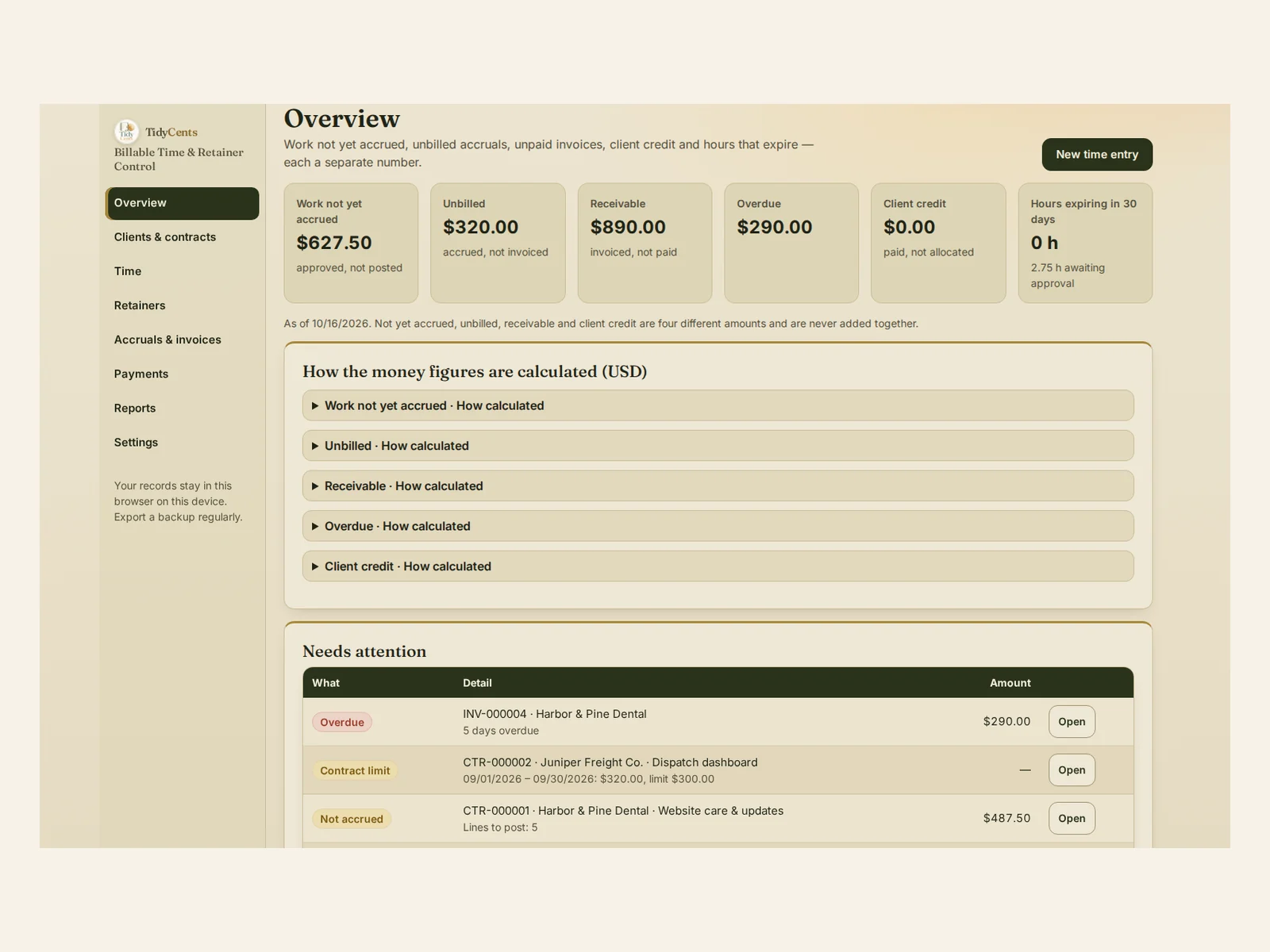Viewport: 1270px width, 952px height.
Task: Go to the Payments page
Action: 182,374
